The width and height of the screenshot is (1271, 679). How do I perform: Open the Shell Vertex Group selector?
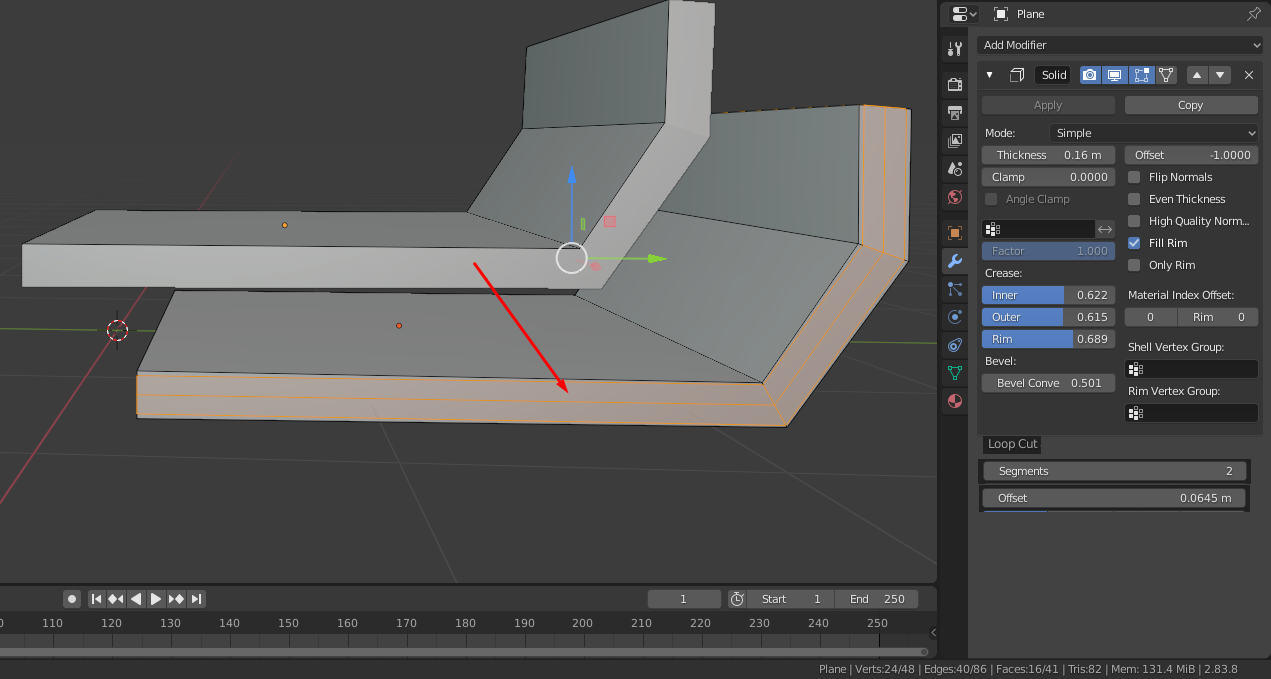(x=1191, y=369)
